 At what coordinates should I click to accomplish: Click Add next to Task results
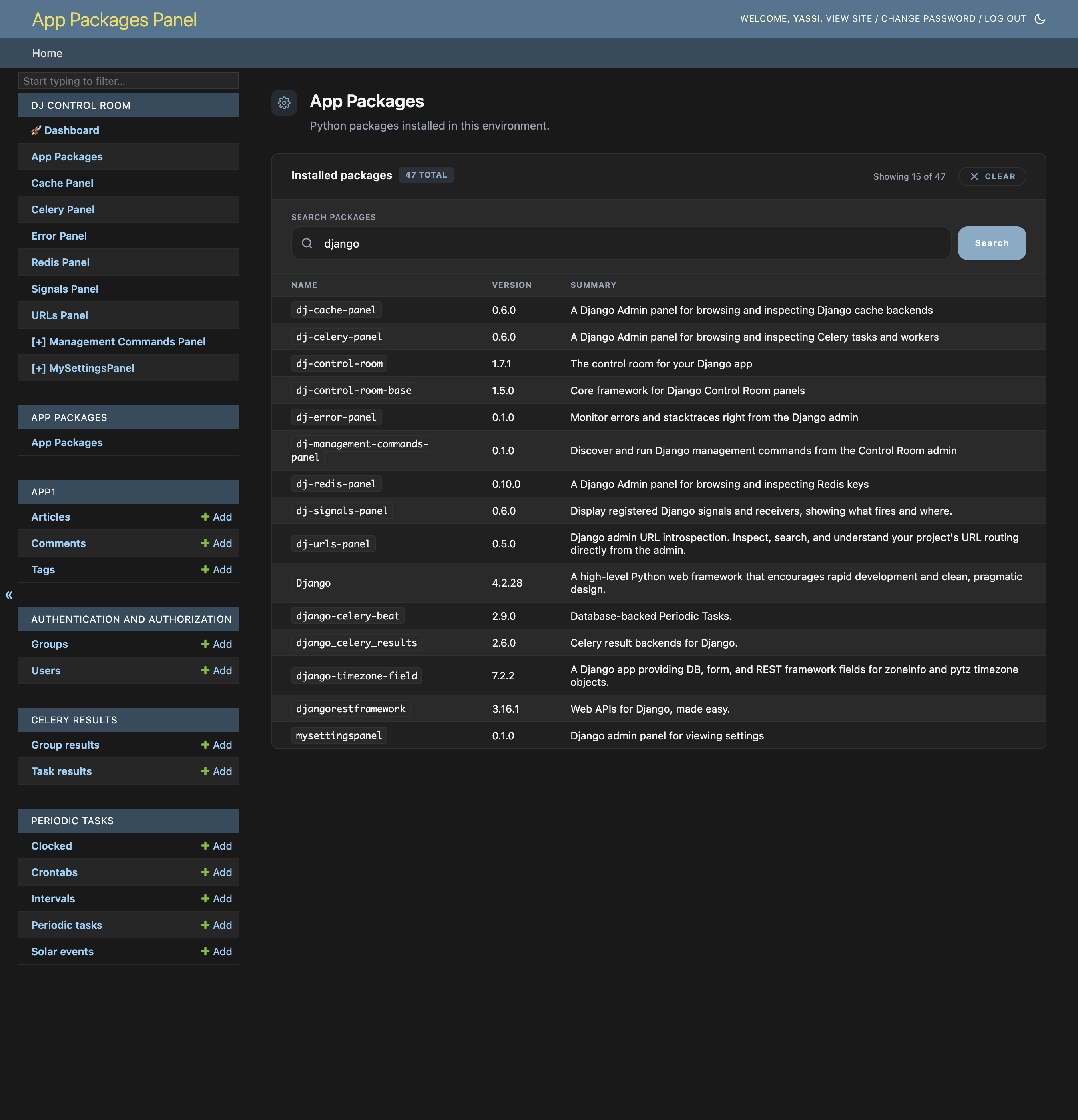coord(217,771)
